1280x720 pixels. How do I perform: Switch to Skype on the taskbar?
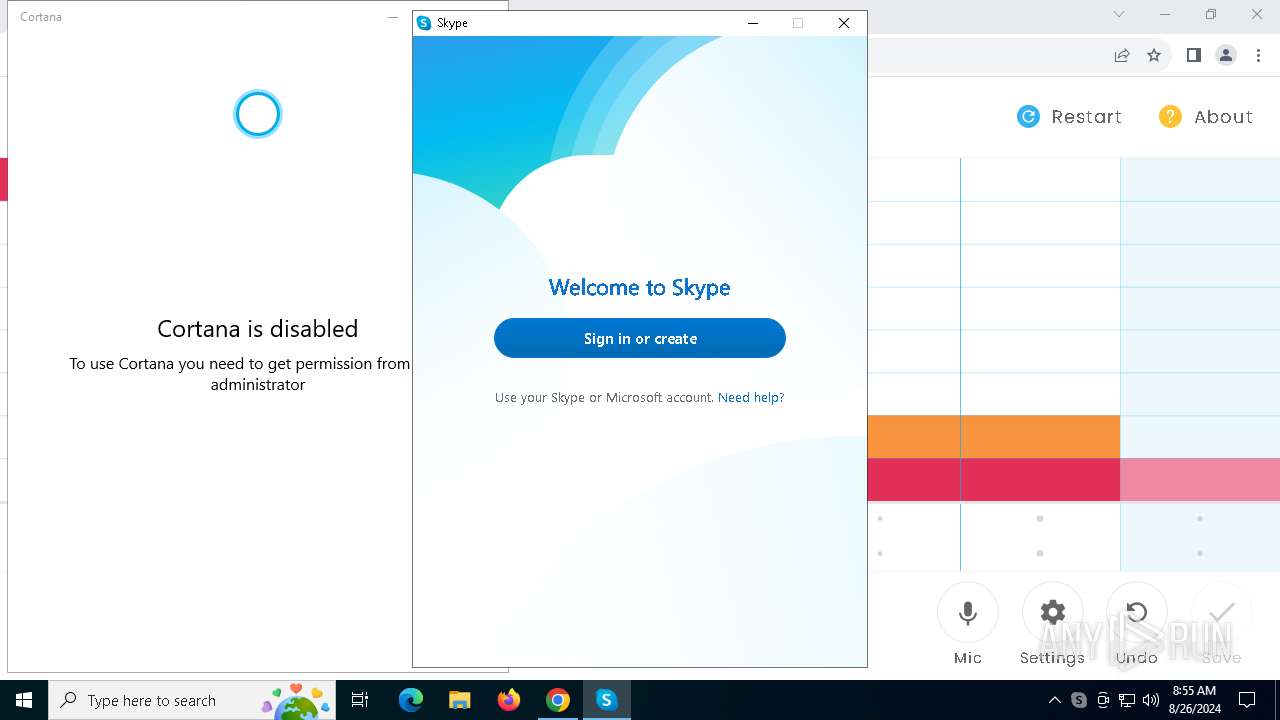click(606, 700)
